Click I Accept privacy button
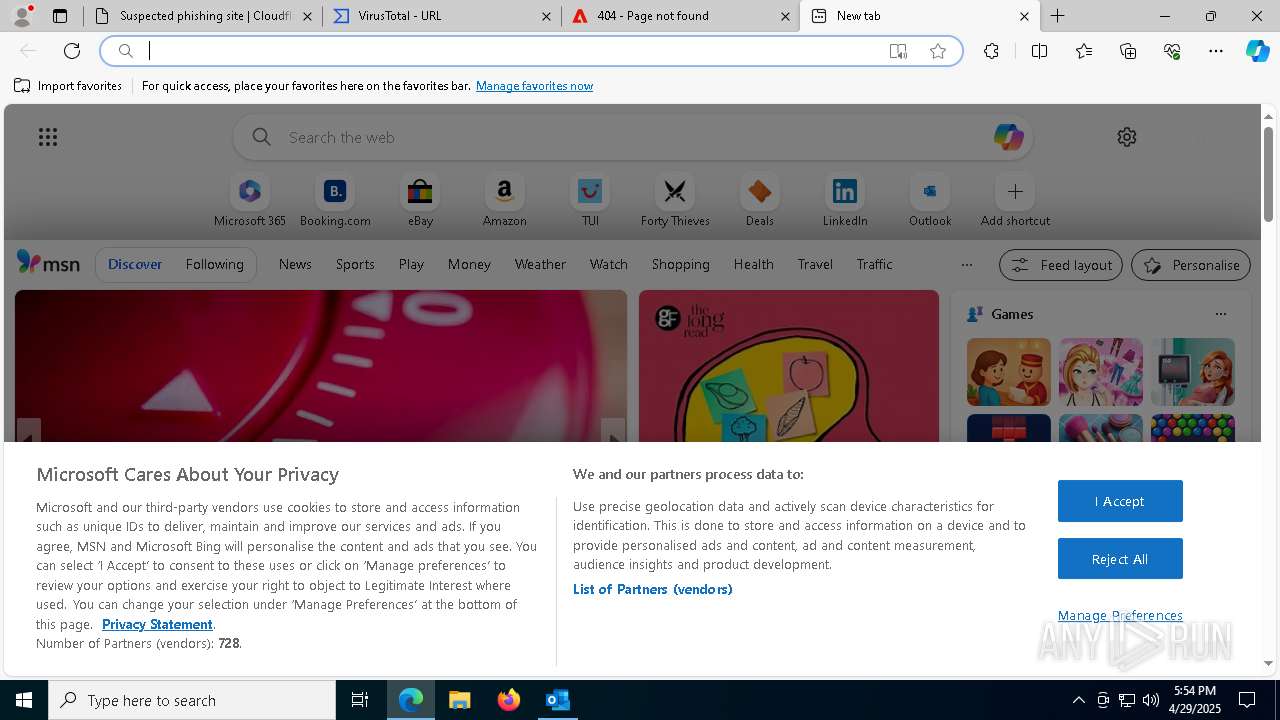The width and height of the screenshot is (1280, 720). [x=1120, y=501]
